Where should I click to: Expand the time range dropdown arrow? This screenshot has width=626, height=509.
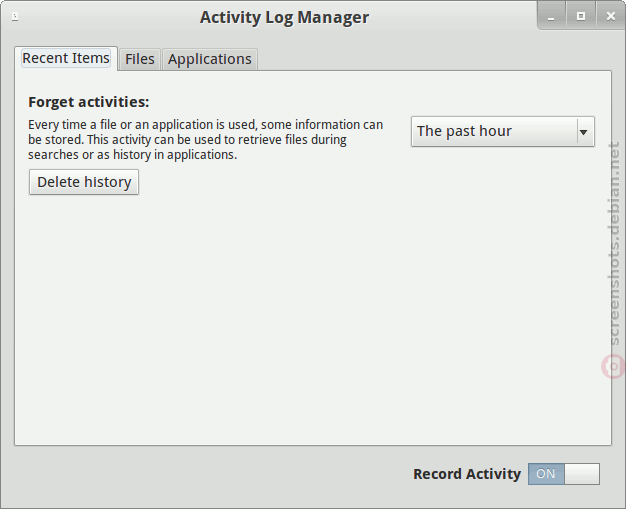point(583,132)
